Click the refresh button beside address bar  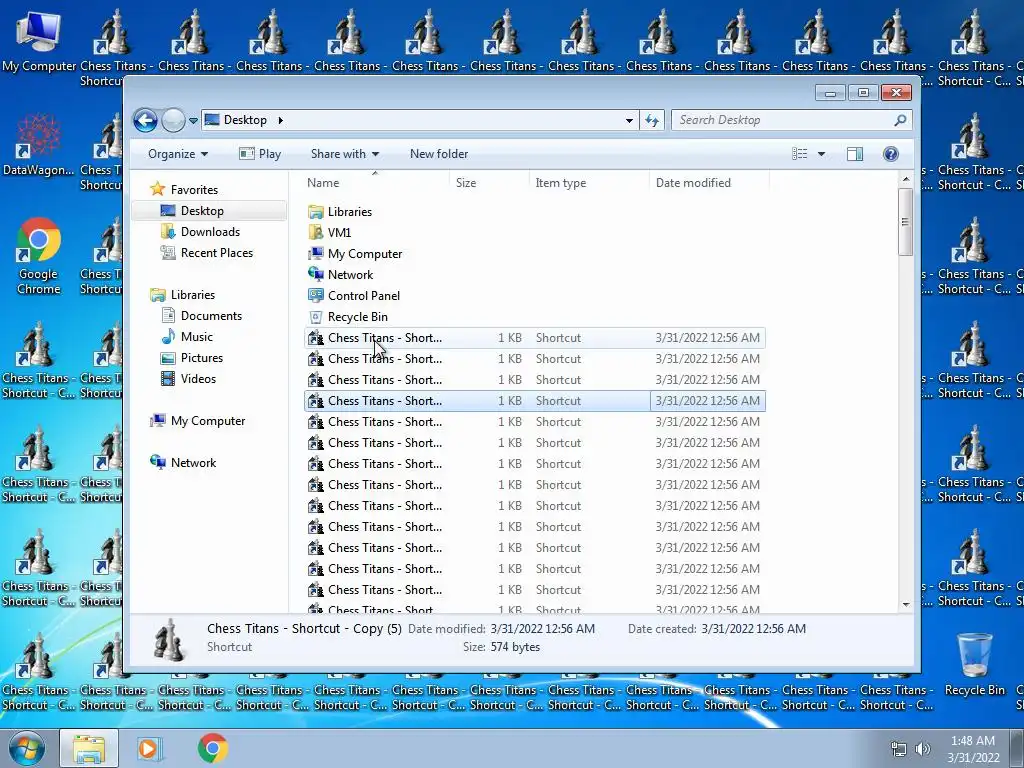click(652, 120)
